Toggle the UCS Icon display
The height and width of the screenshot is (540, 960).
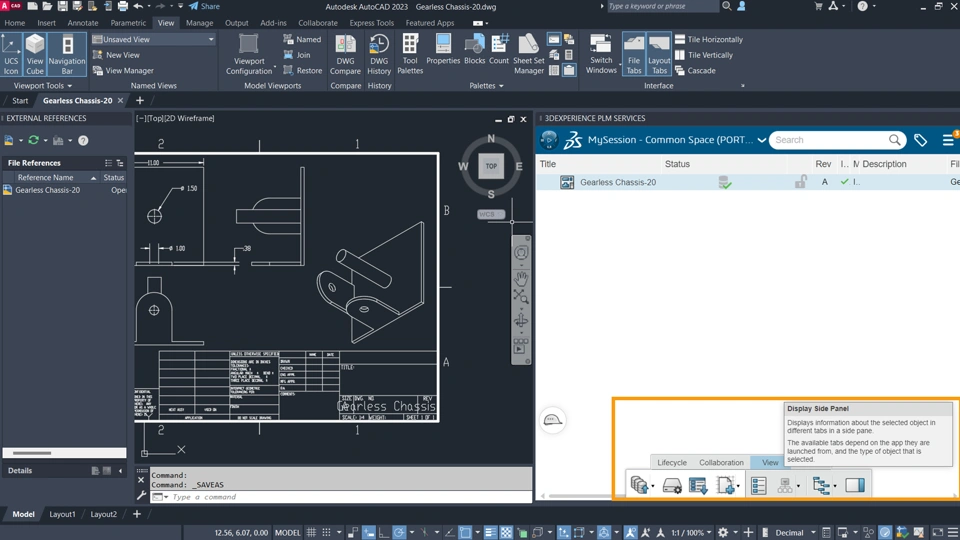(11, 54)
